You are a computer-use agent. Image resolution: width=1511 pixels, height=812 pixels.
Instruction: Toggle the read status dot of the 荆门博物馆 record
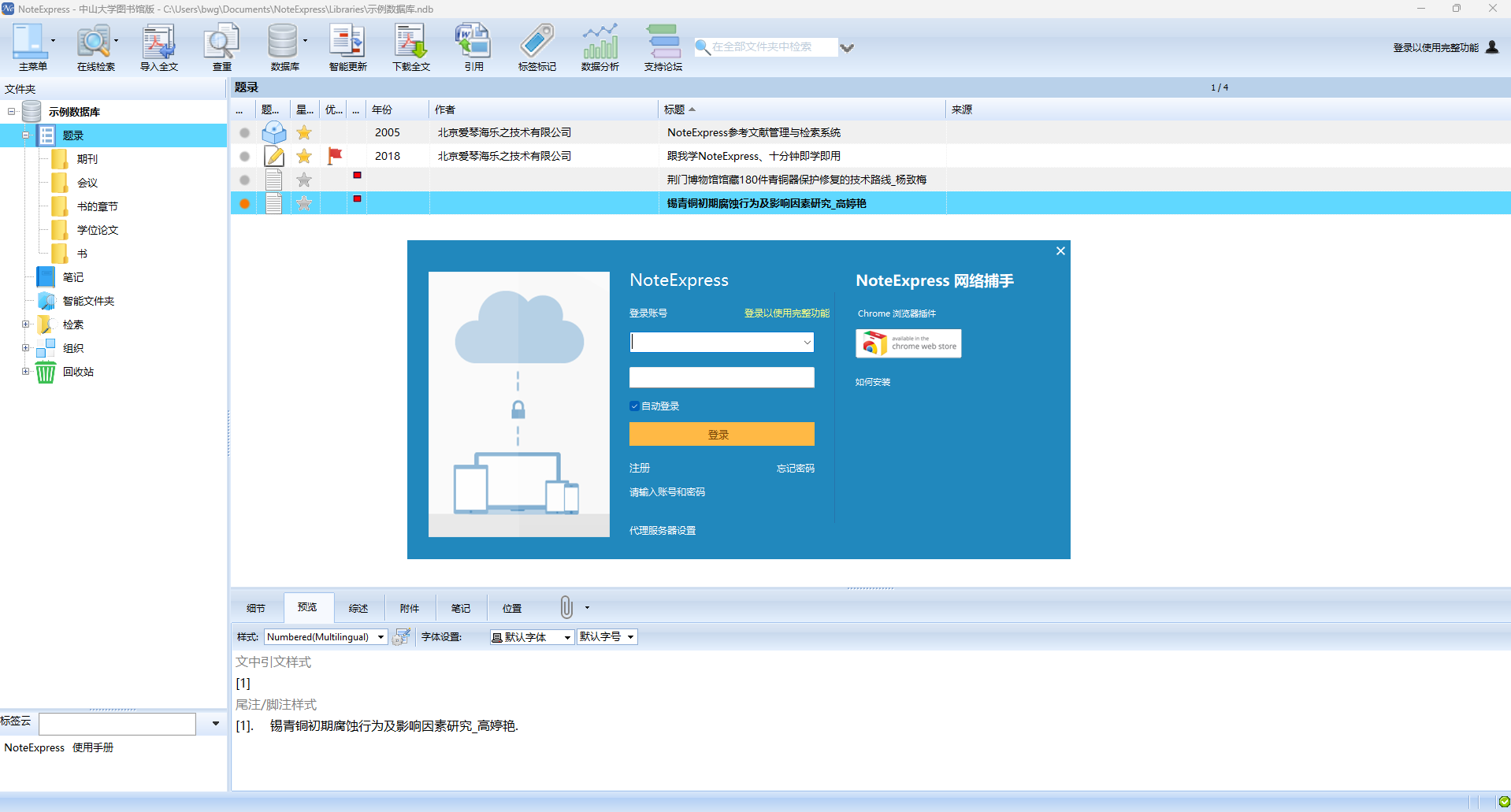click(245, 180)
